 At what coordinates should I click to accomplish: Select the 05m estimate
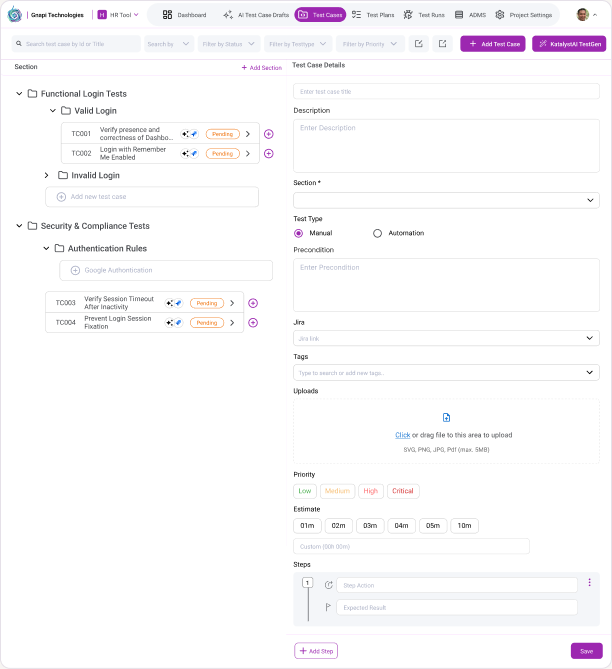click(433, 526)
